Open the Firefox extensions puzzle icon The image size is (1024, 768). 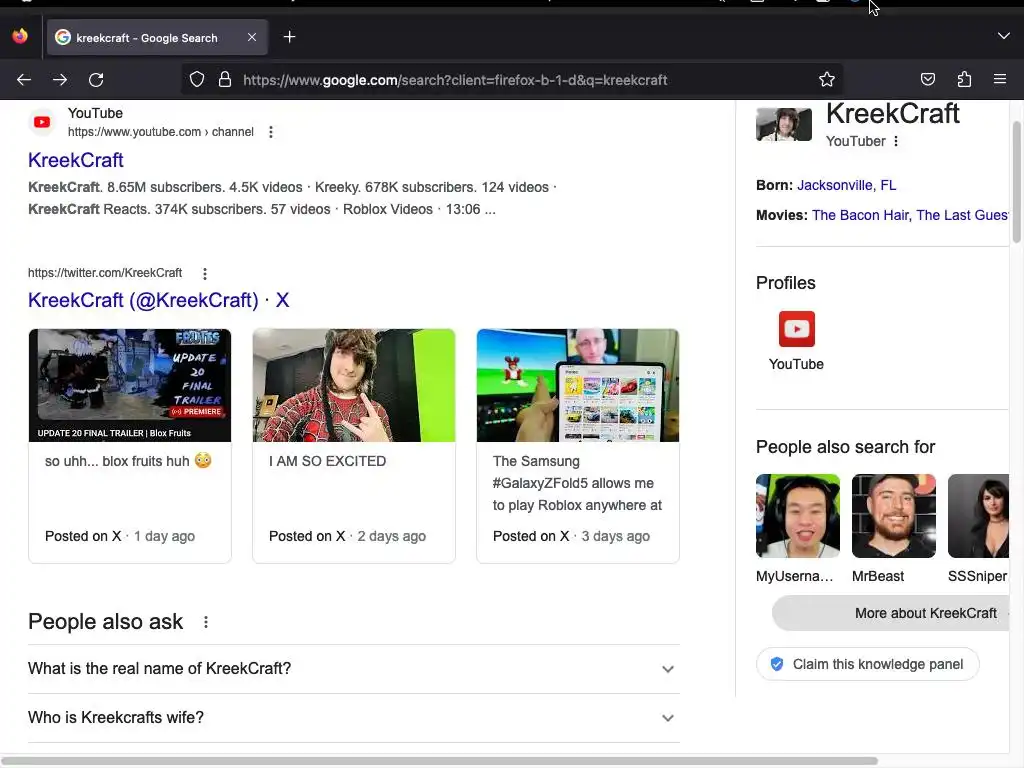pos(964,80)
